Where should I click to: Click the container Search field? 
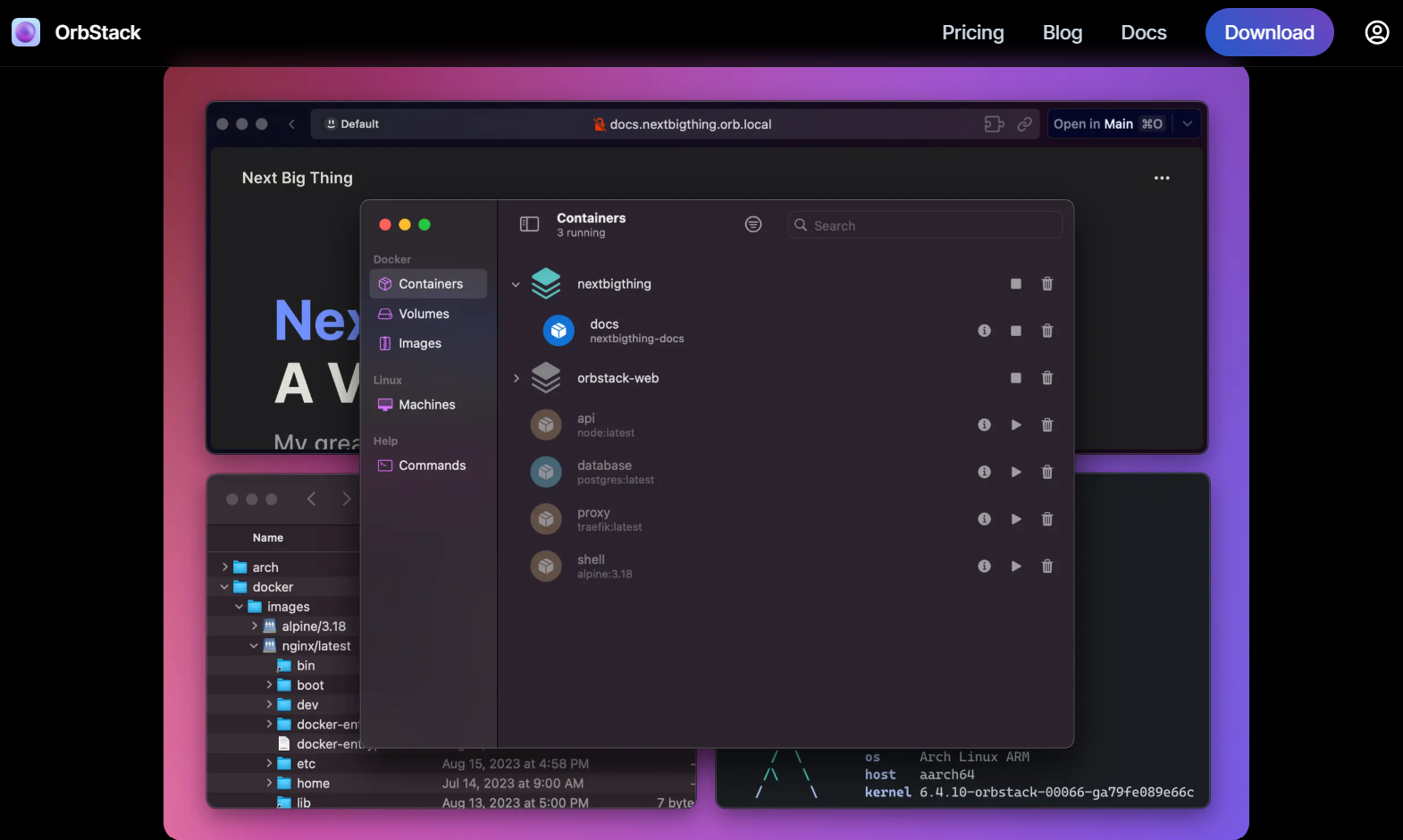[925, 225]
